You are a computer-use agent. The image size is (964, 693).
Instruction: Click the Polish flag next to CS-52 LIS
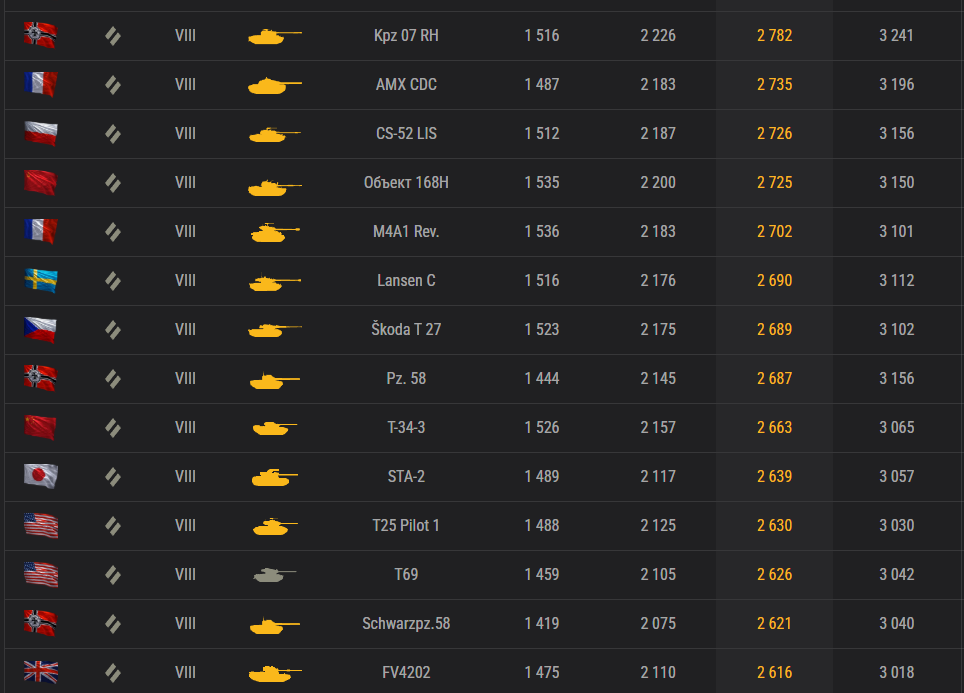41,133
